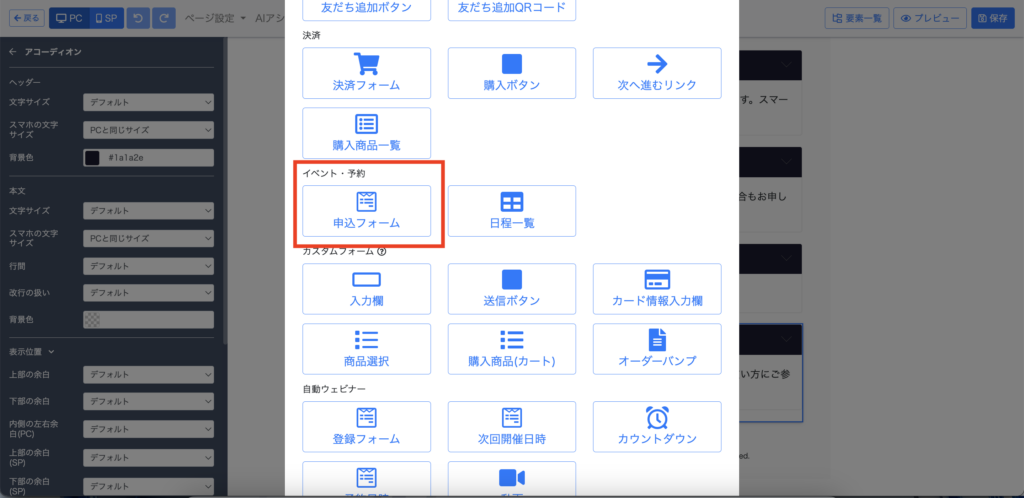The height and width of the screenshot is (498, 1024).
Task: Add 決済フォーム cart icon element
Action: [366, 73]
